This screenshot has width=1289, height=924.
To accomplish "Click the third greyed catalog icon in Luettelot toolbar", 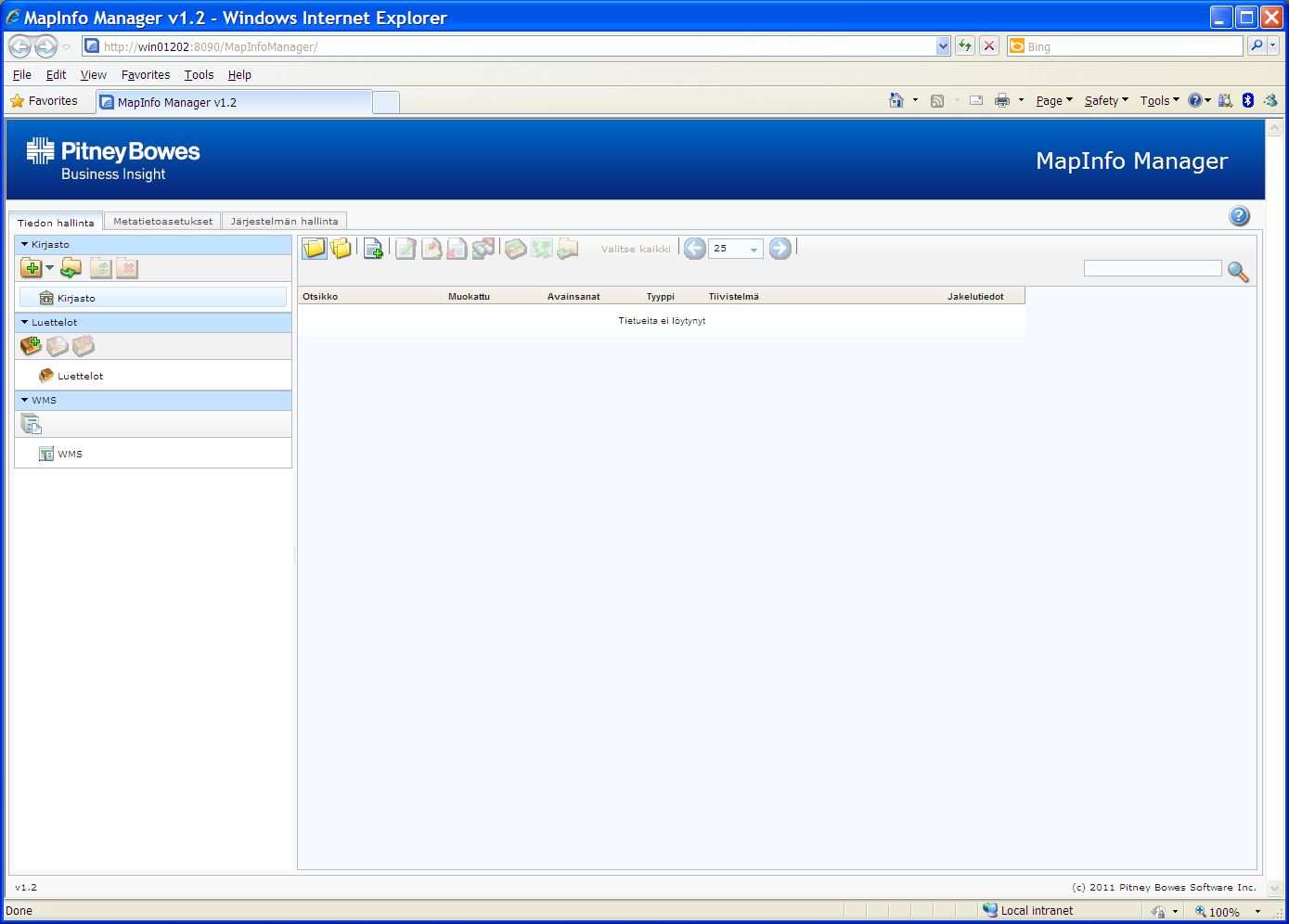I will coord(84,346).
